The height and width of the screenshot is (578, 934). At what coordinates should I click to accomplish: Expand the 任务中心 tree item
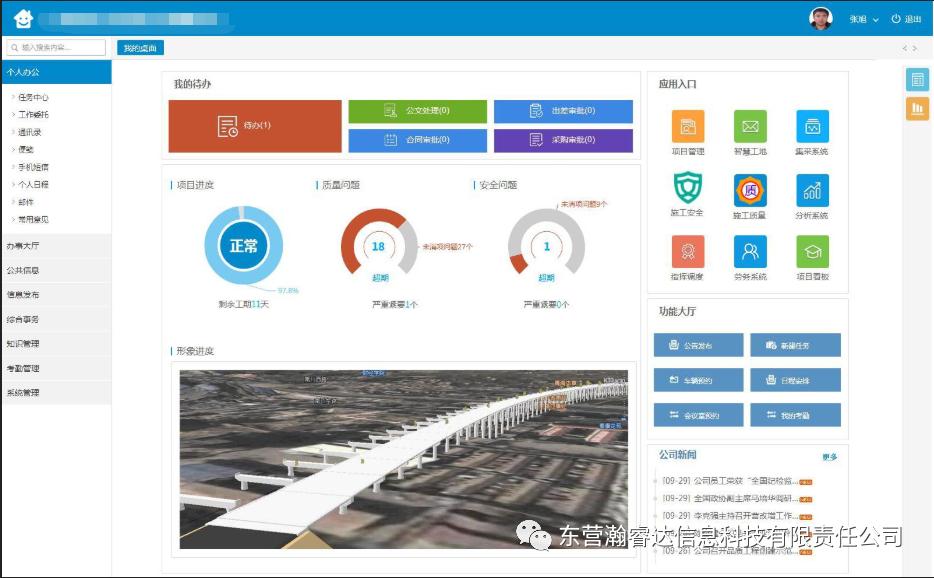(32, 98)
